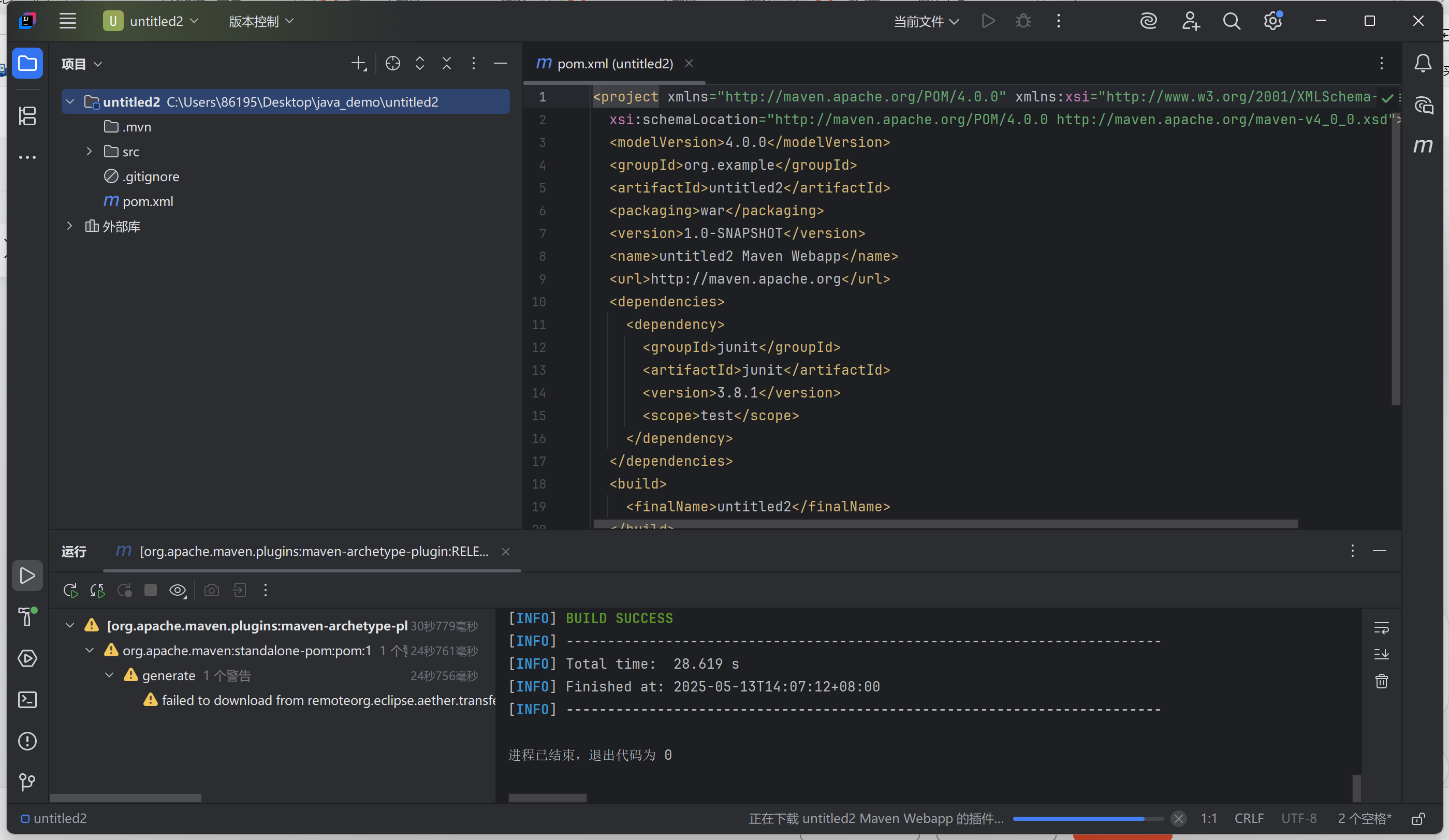Open the Maven tool window
Screen dimensions: 1449x840
coord(1423,145)
